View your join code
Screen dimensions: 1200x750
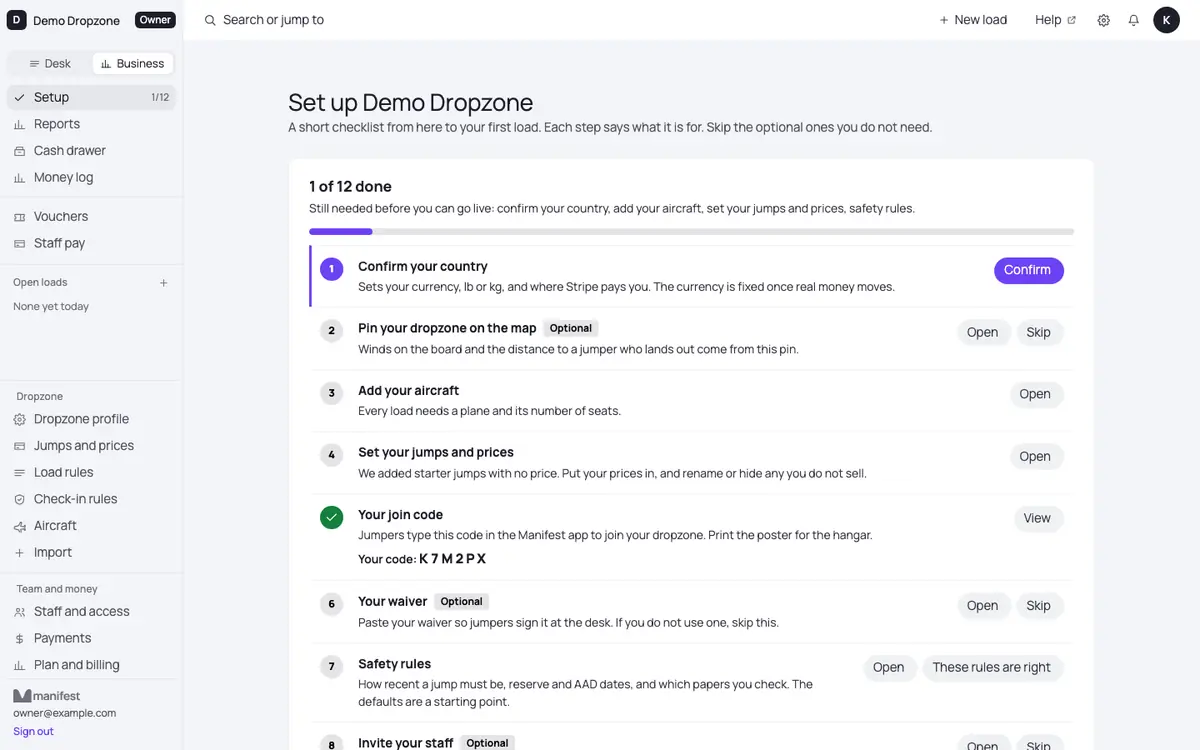tap(1037, 519)
